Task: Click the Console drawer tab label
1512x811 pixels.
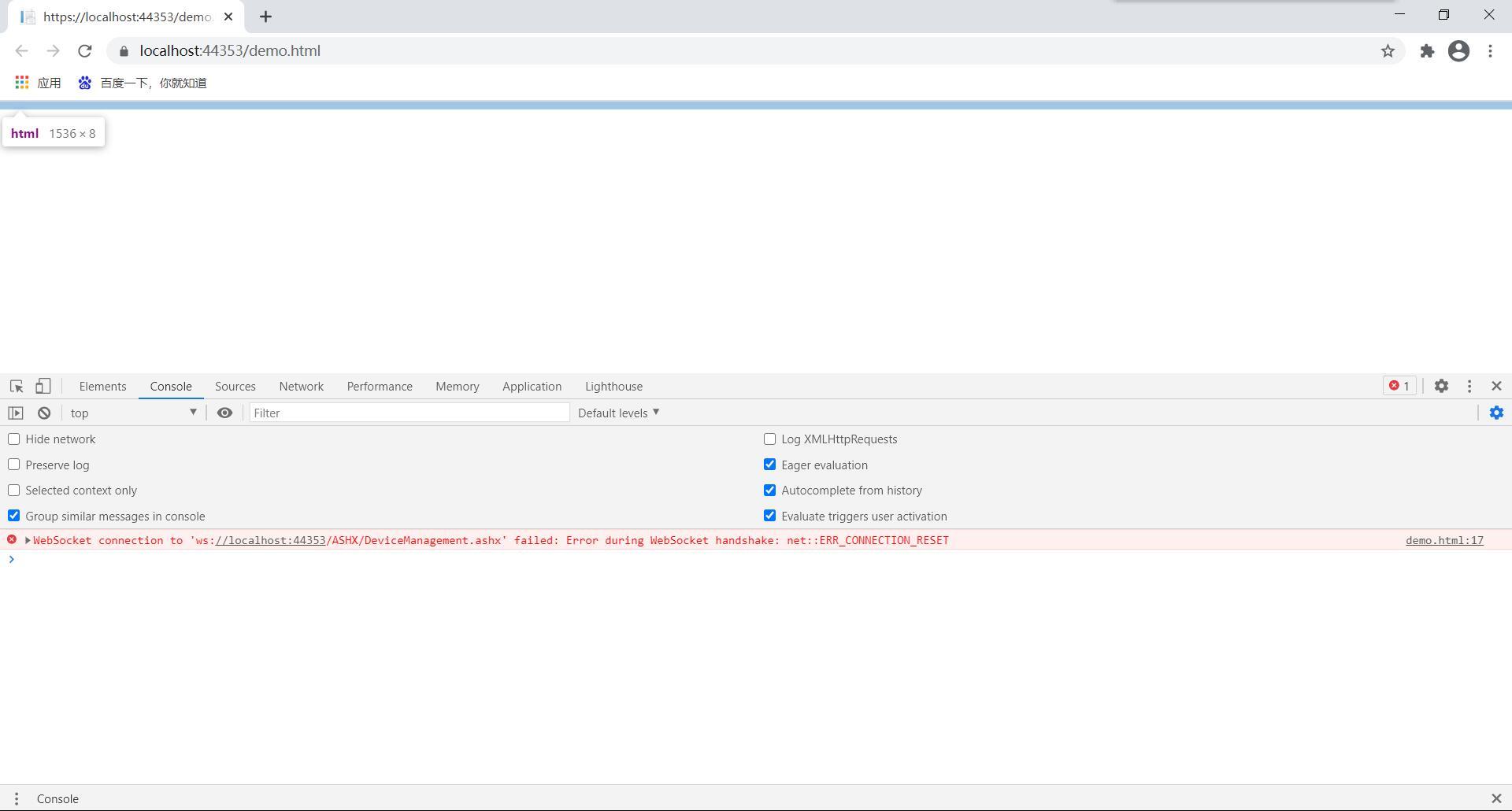Action: [57, 798]
